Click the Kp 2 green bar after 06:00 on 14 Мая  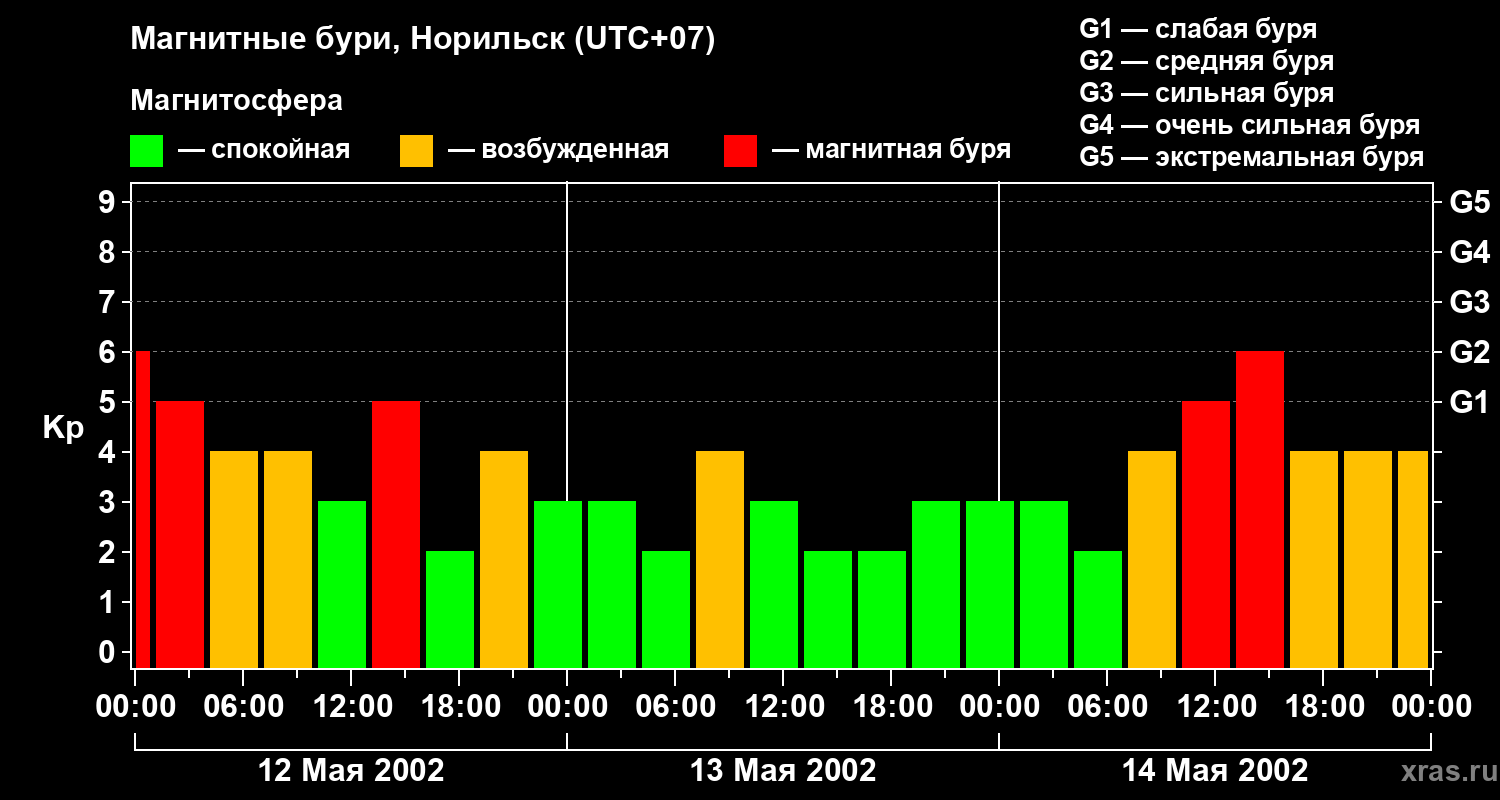tap(1098, 610)
